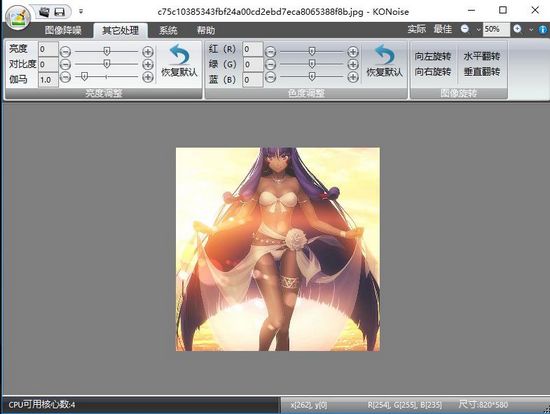Increase 亮度 with its plus button

pyautogui.click(x=148, y=52)
